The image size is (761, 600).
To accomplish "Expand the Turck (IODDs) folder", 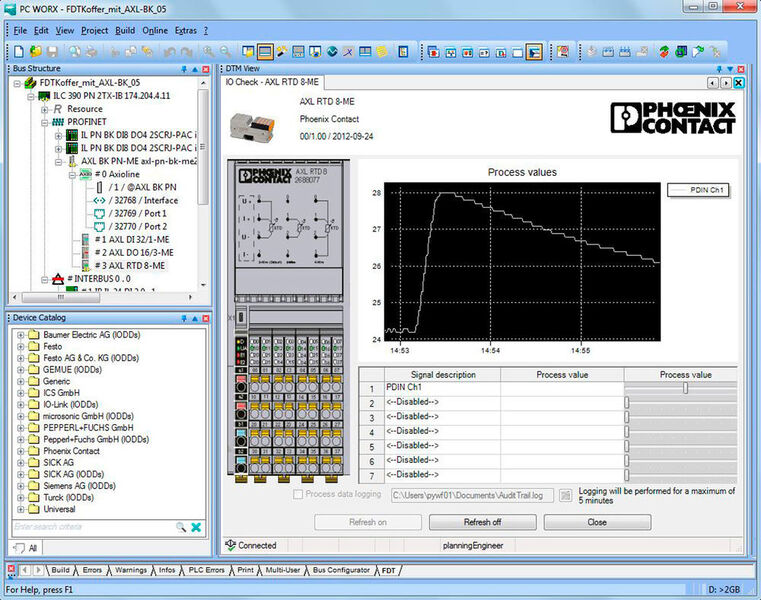I will 20,498.
